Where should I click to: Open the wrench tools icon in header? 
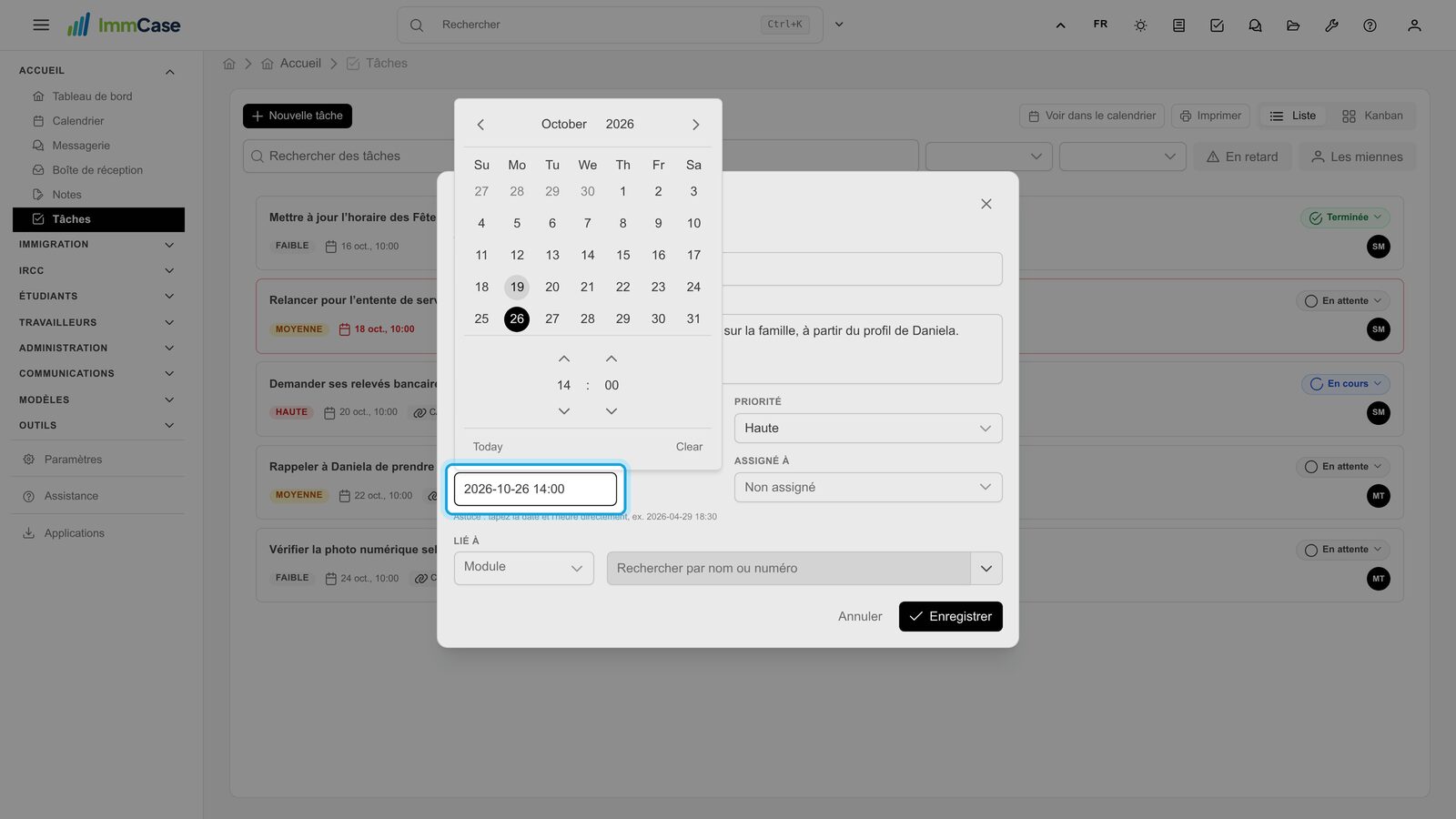pyautogui.click(x=1331, y=25)
